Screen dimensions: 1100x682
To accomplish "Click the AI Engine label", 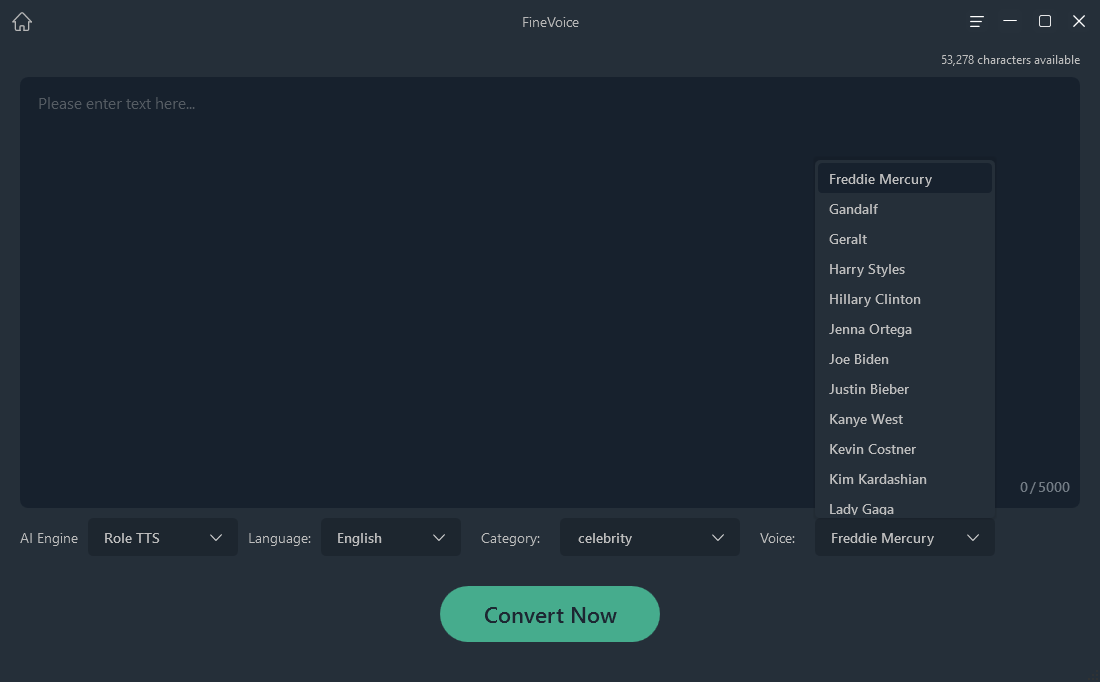I will point(49,538).
